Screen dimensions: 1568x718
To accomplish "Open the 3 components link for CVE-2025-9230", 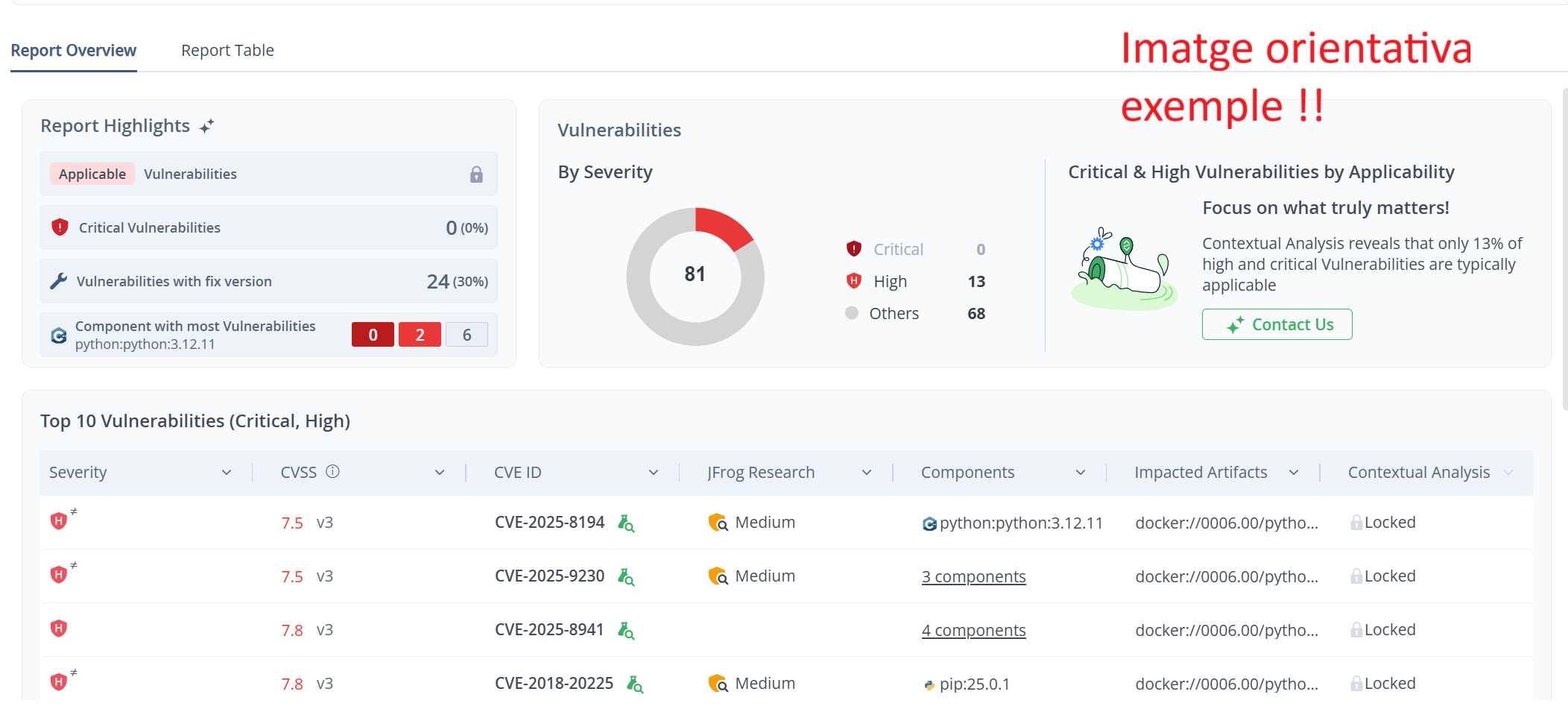I will coord(973,576).
